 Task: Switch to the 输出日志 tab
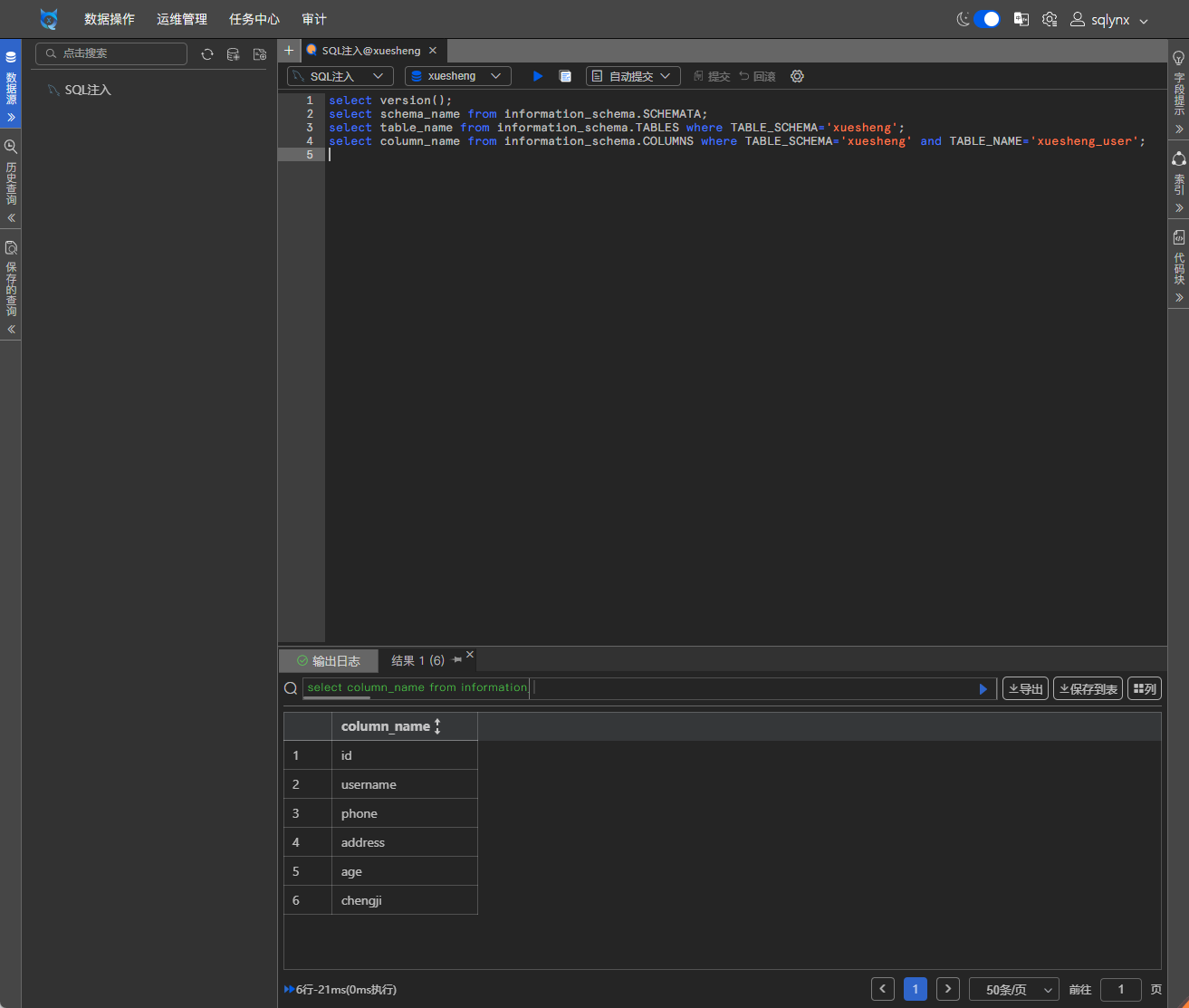329,661
